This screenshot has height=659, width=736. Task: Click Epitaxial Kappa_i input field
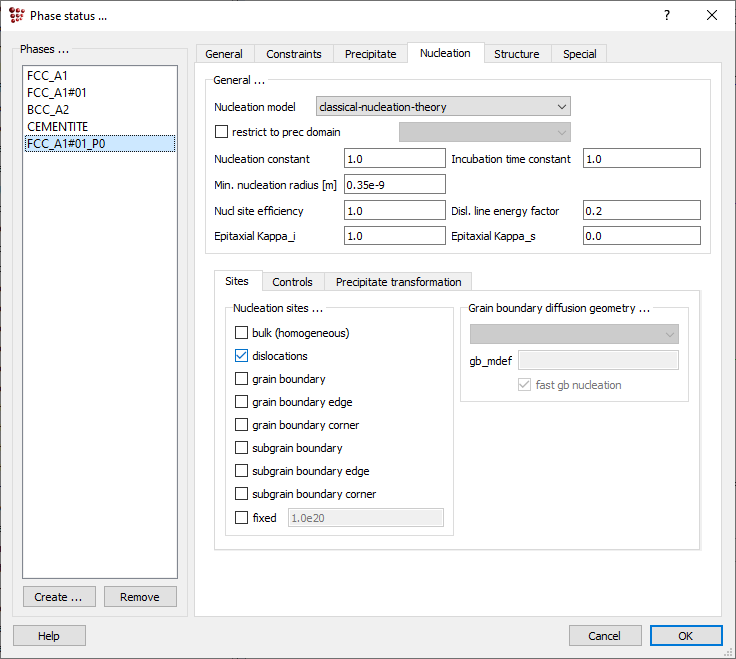(x=395, y=236)
